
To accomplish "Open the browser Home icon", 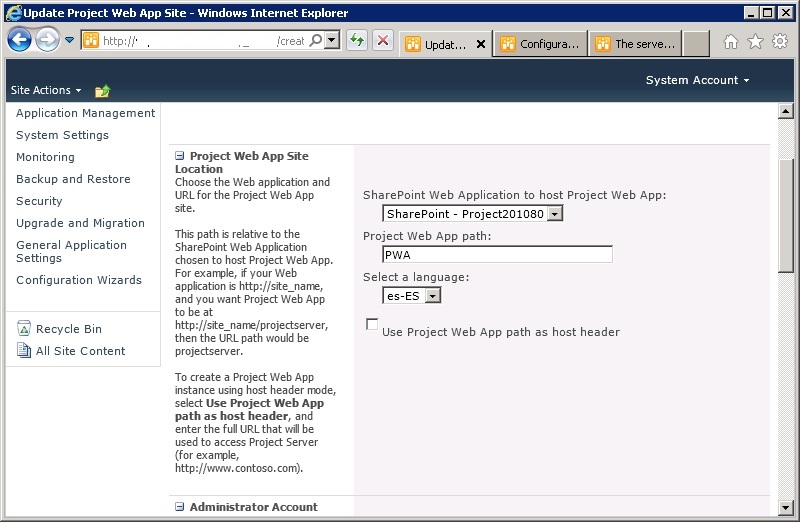I will (x=731, y=42).
